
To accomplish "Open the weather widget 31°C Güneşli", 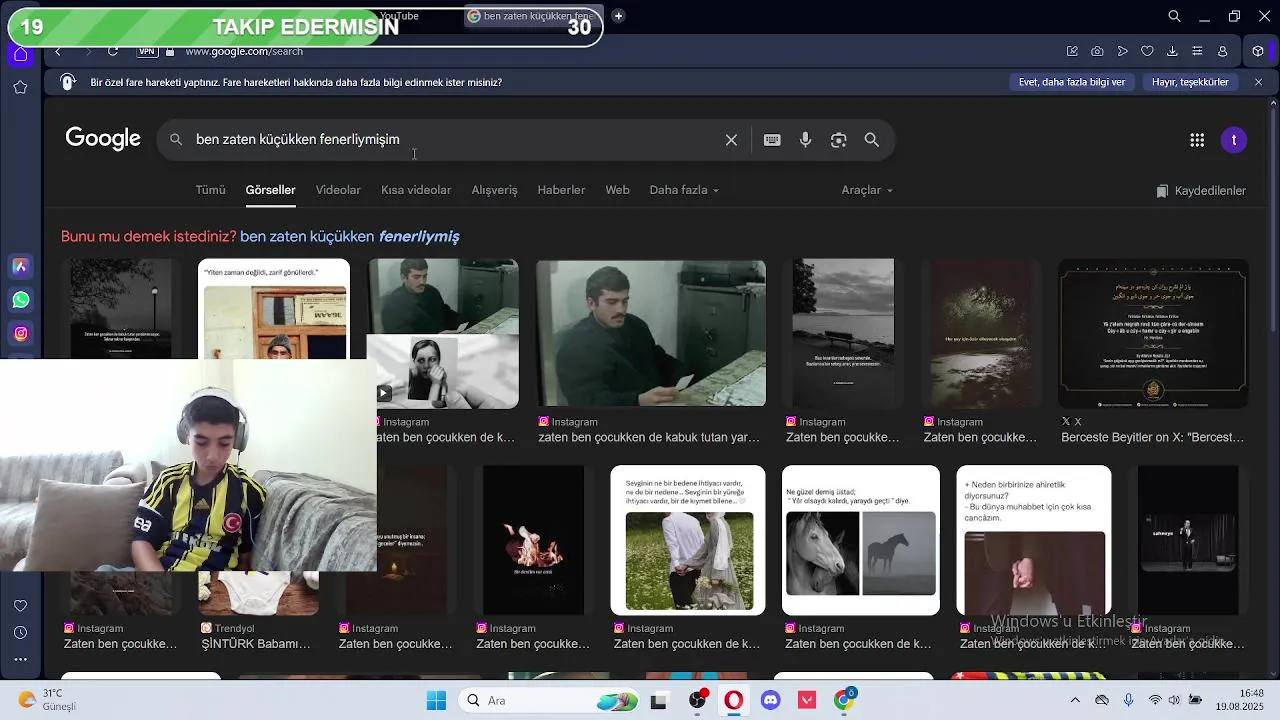I will pyautogui.click(x=48, y=700).
